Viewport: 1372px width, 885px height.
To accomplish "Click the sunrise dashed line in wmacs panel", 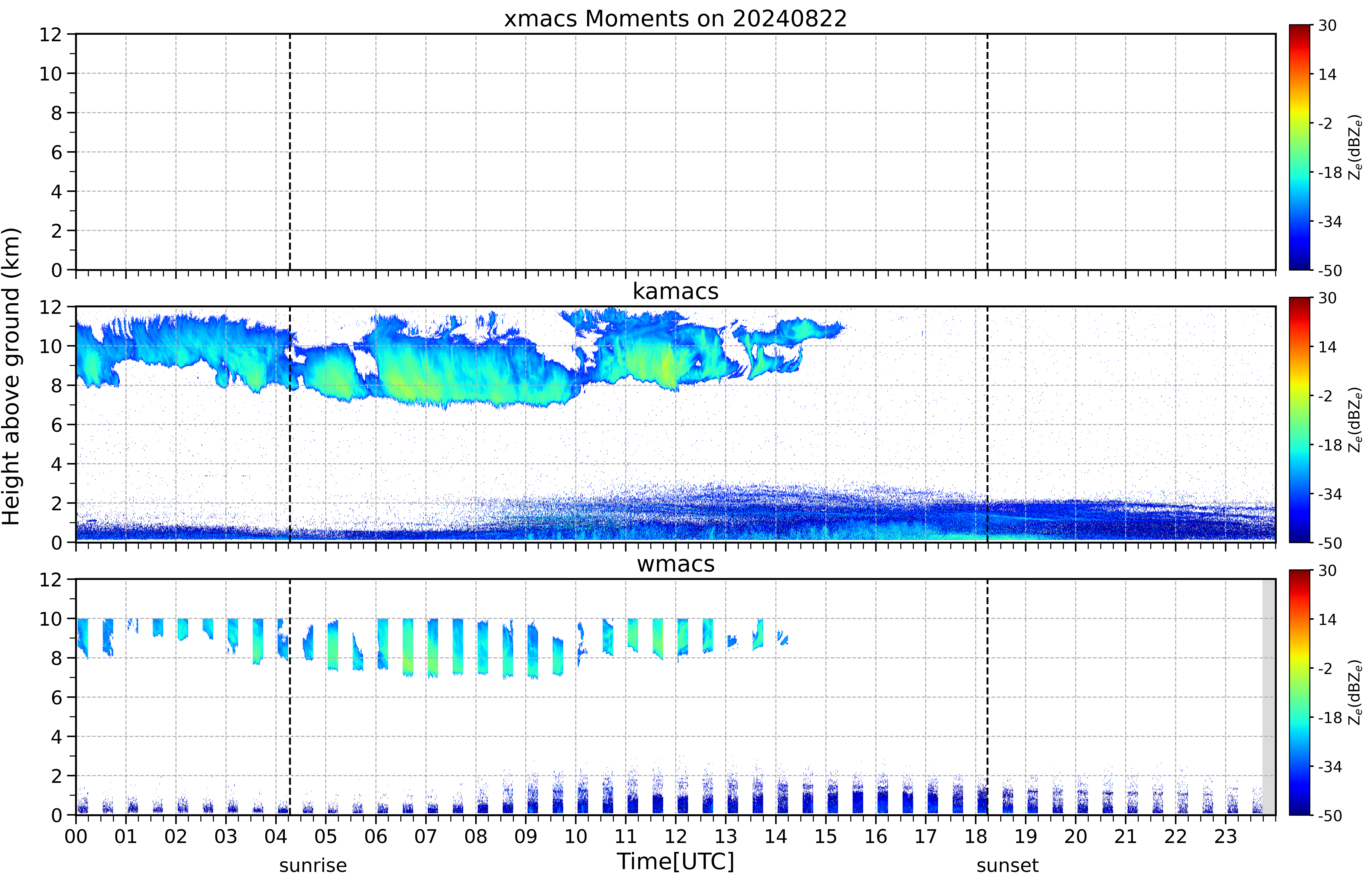I will click(x=290, y=697).
